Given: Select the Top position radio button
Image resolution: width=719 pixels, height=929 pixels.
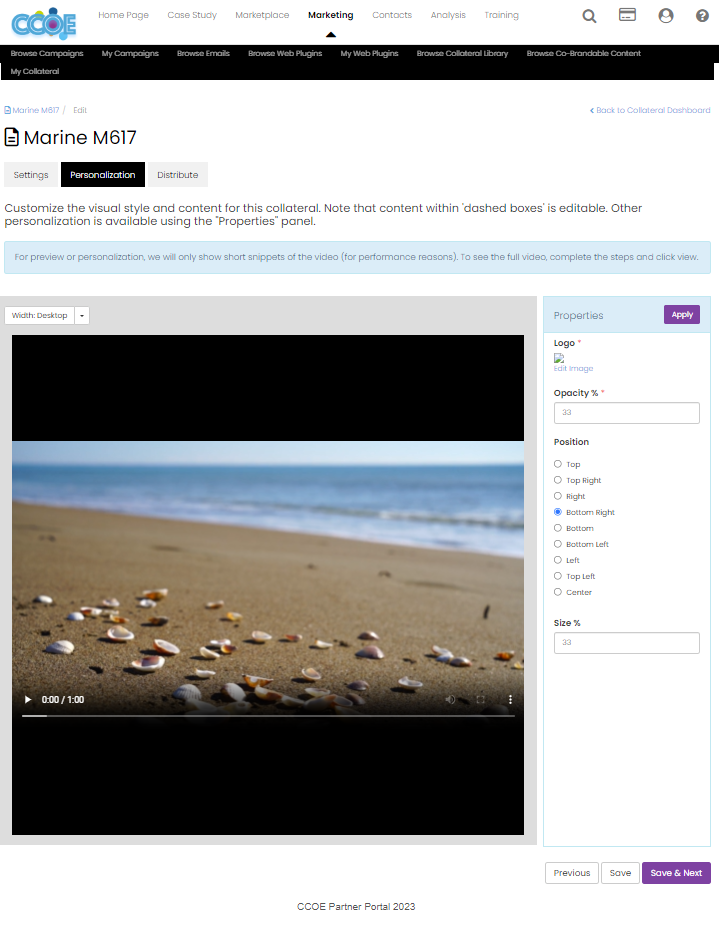Looking at the screenshot, I should pyautogui.click(x=557, y=464).
